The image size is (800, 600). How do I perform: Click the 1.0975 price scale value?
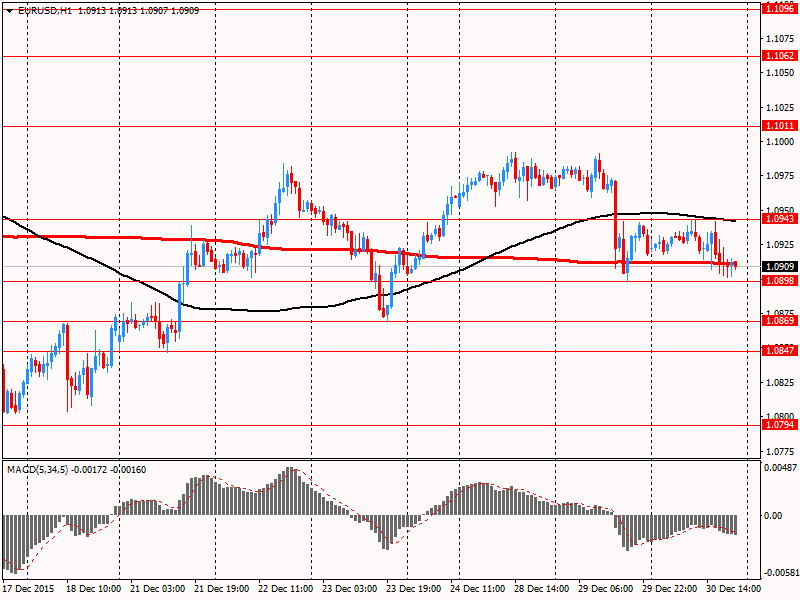780,176
